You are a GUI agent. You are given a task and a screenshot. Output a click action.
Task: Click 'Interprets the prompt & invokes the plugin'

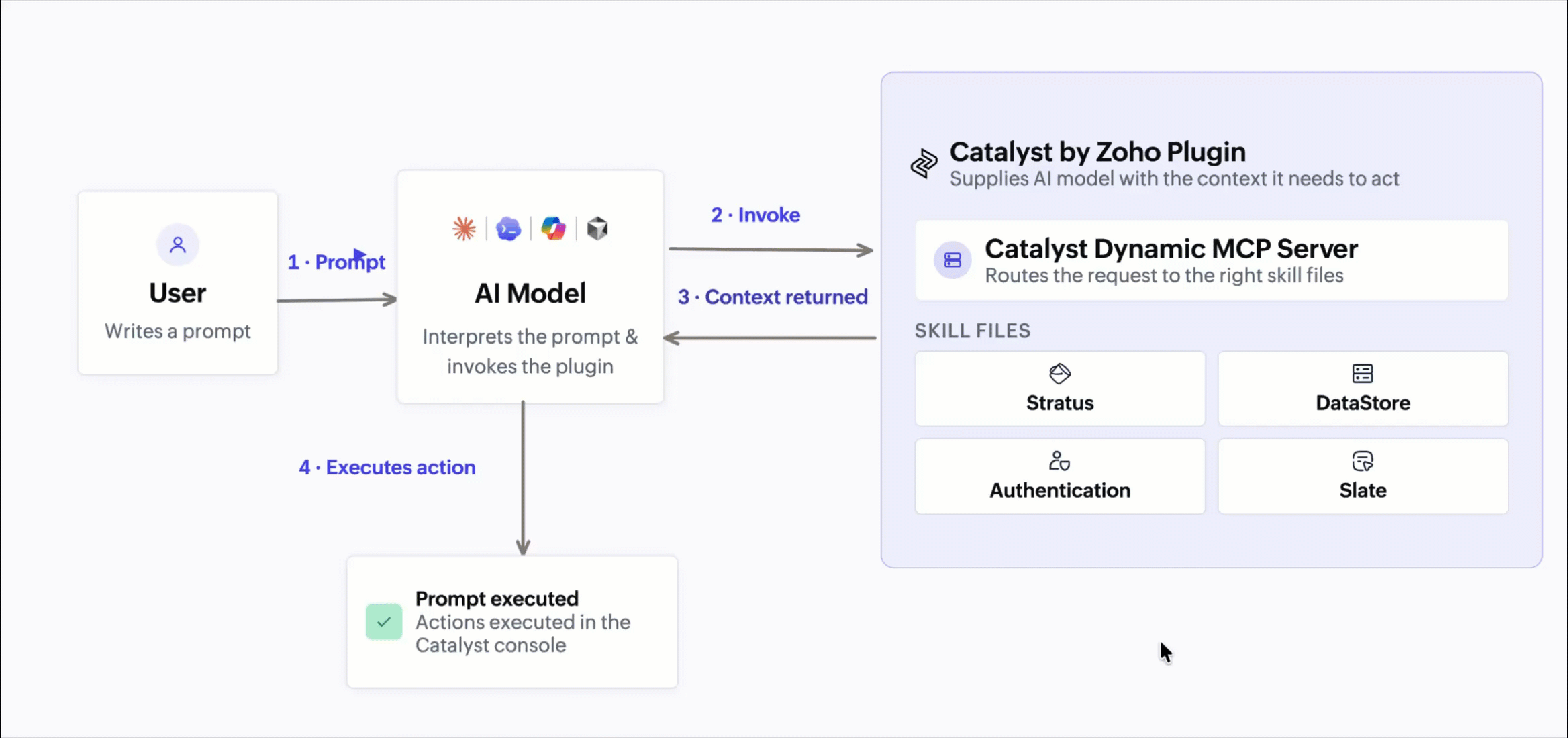(x=530, y=352)
